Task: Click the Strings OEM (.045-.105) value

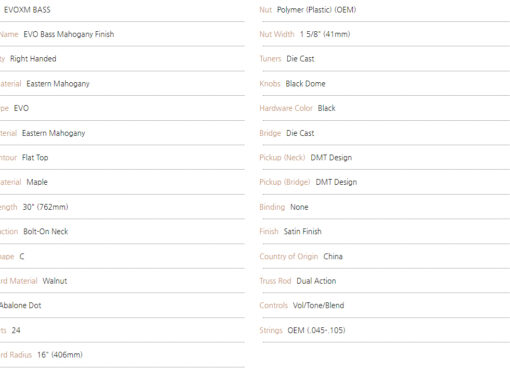Action: [x=316, y=330]
